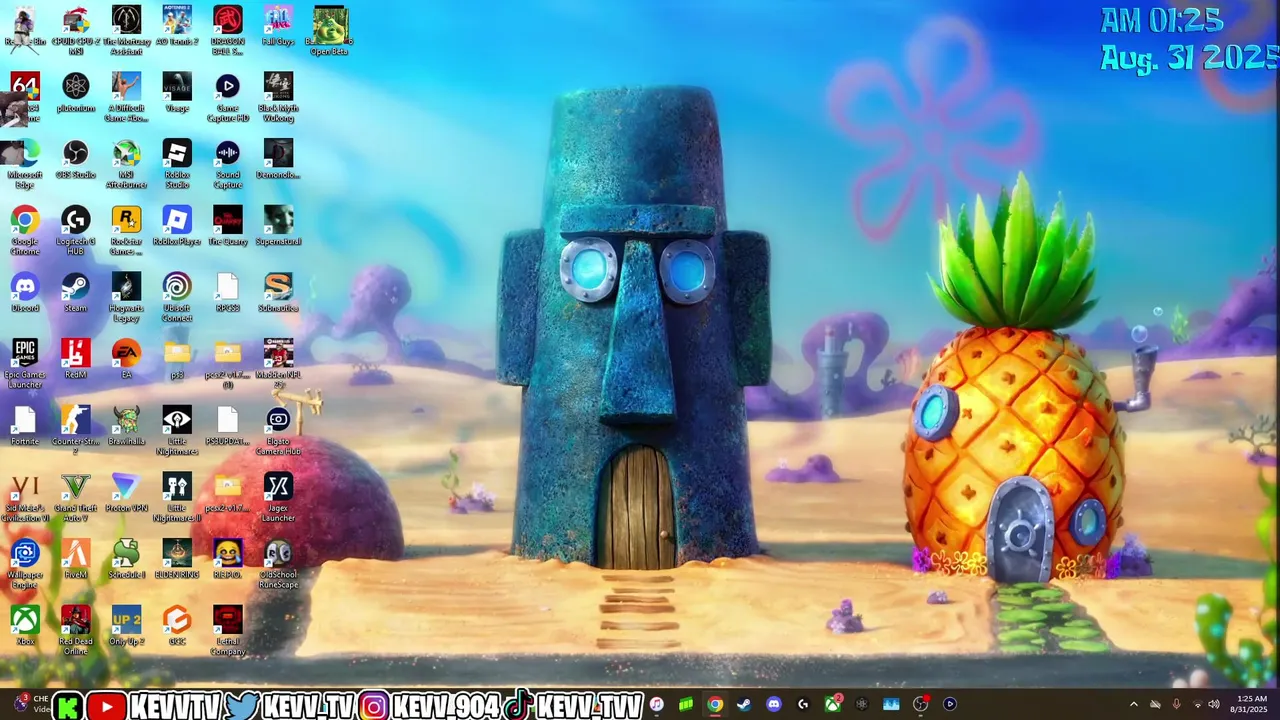Launch Black Myth Wukong shortcut
This screenshot has width=1280, height=720.
tap(278, 97)
